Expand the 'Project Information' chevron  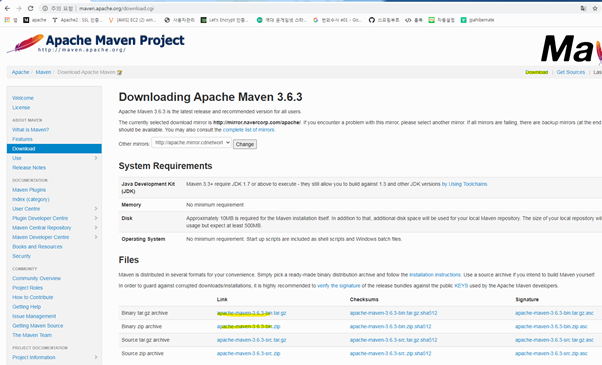coord(96,357)
